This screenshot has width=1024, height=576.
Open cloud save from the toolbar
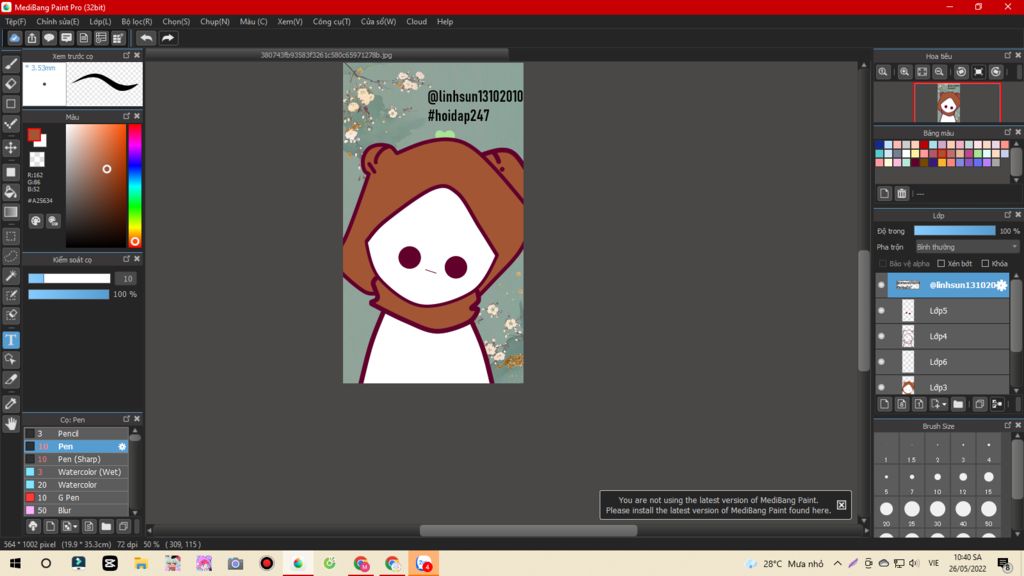pos(14,38)
